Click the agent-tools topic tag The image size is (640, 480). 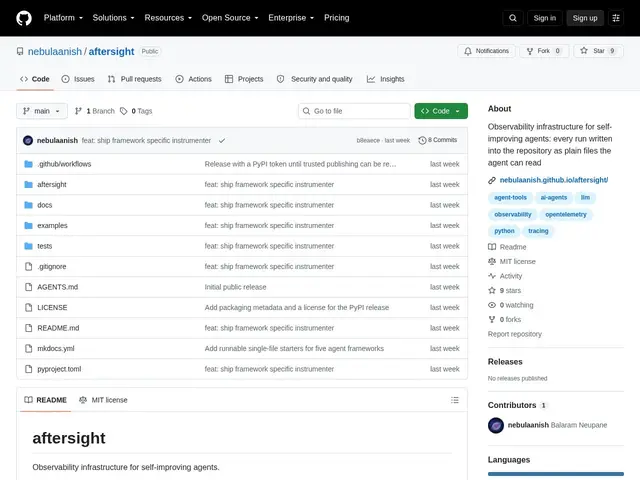(510, 198)
